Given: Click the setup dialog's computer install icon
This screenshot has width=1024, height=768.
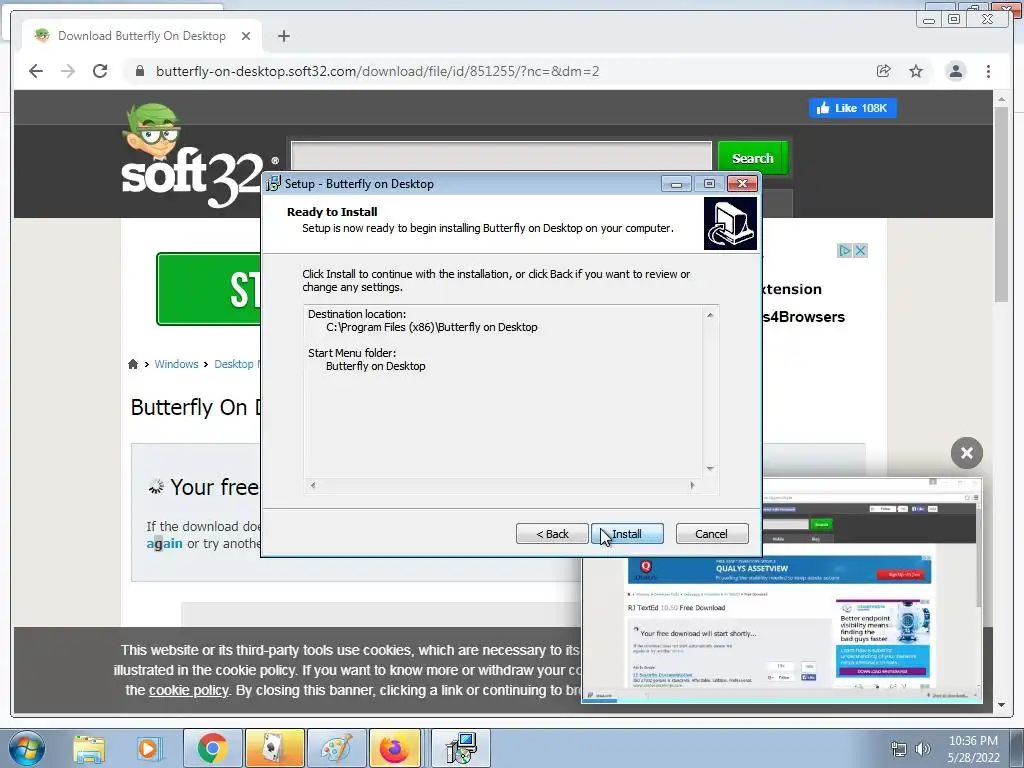Looking at the screenshot, I should [730, 223].
